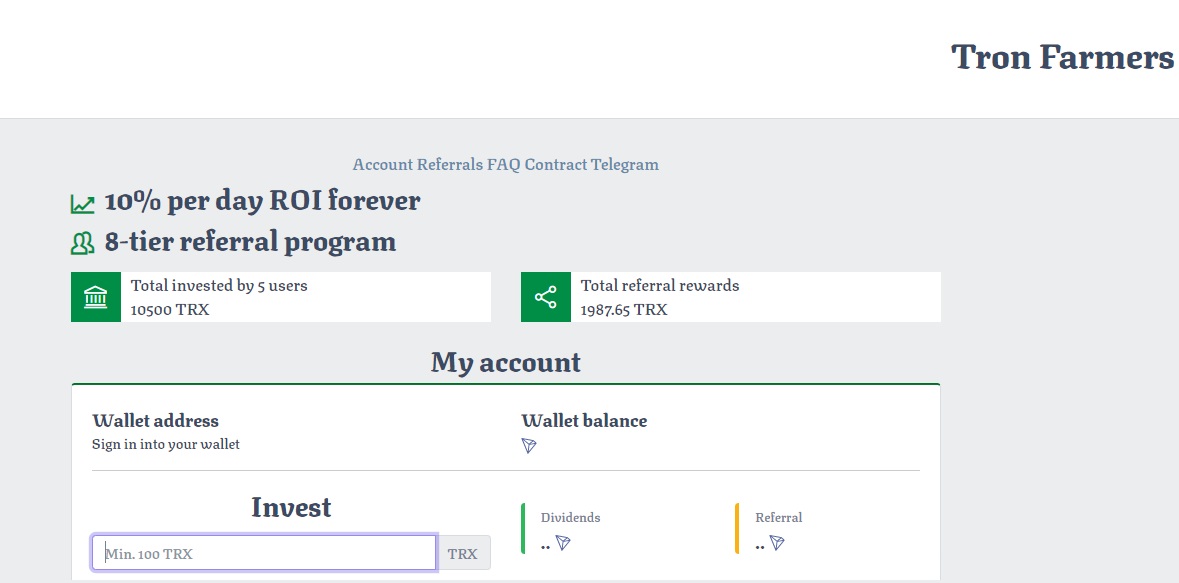Click the '8-tier referral program' heading

click(250, 241)
